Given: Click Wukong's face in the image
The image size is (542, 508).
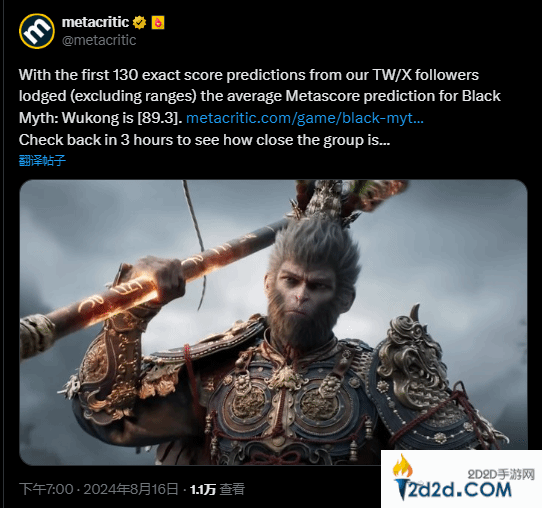Looking at the screenshot, I should pos(304,294).
